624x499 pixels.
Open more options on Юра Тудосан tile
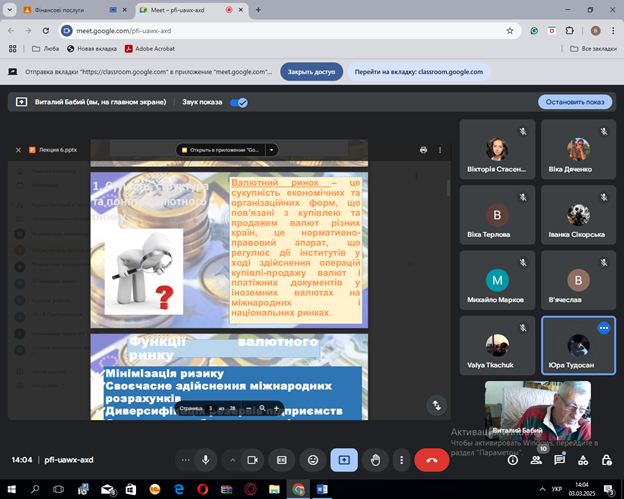pyautogui.click(x=603, y=328)
